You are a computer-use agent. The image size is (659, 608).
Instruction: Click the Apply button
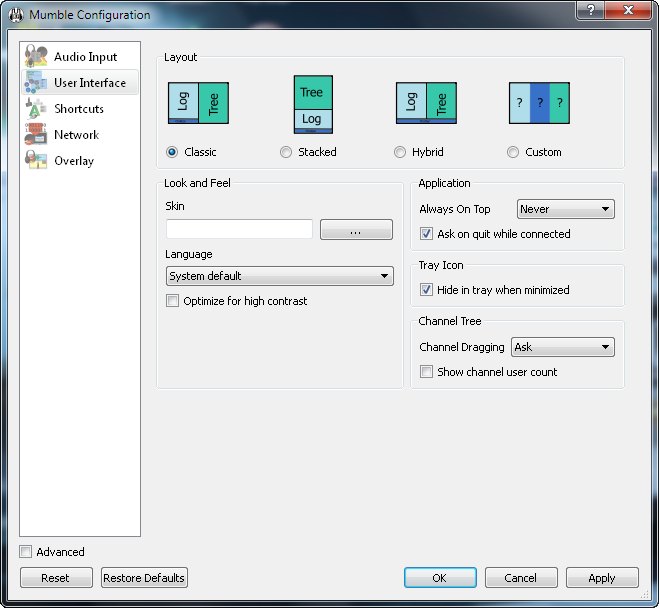pos(602,578)
